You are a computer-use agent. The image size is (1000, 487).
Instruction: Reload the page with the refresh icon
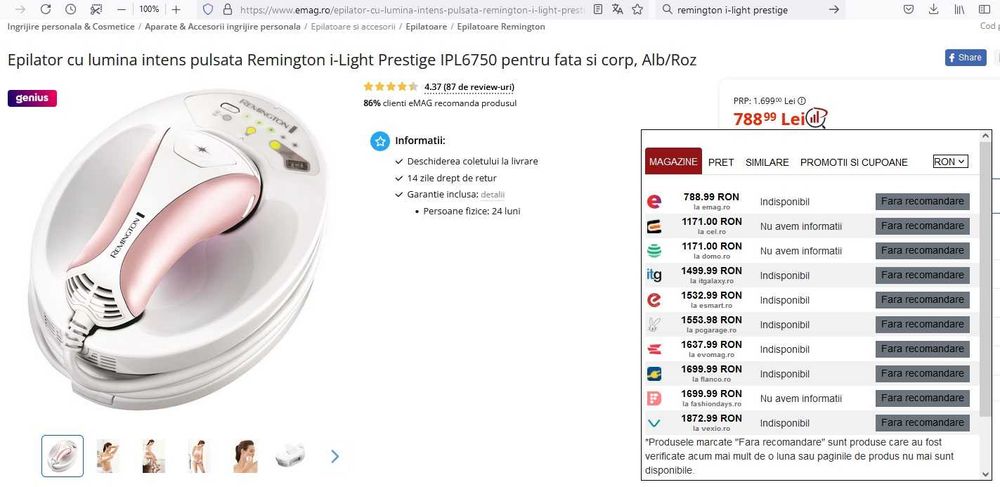point(45,9)
